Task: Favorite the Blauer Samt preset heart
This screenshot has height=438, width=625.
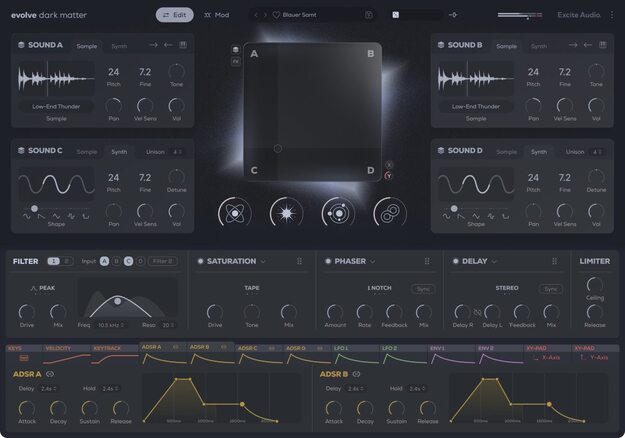Action: coord(276,15)
